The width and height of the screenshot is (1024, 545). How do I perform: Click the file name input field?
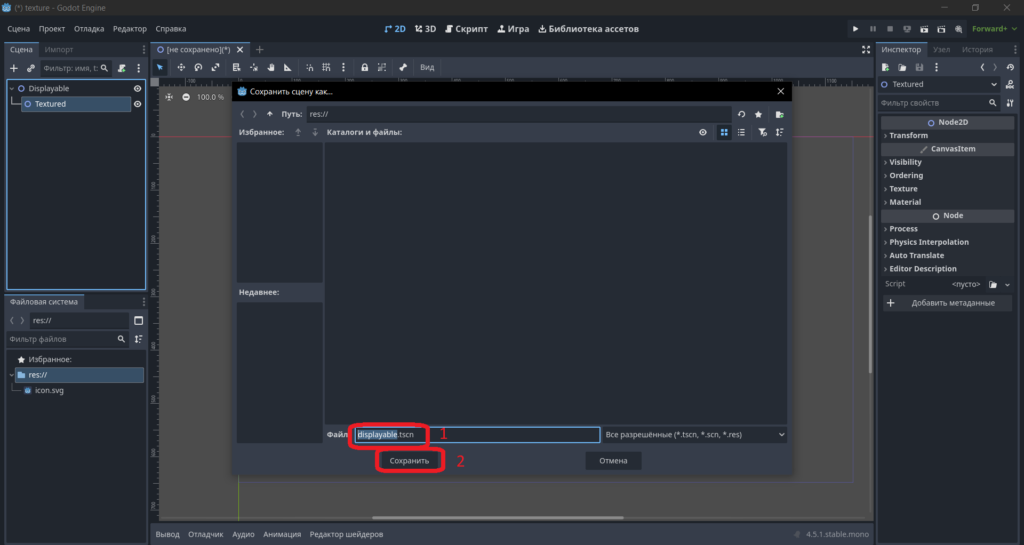(477, 435)
